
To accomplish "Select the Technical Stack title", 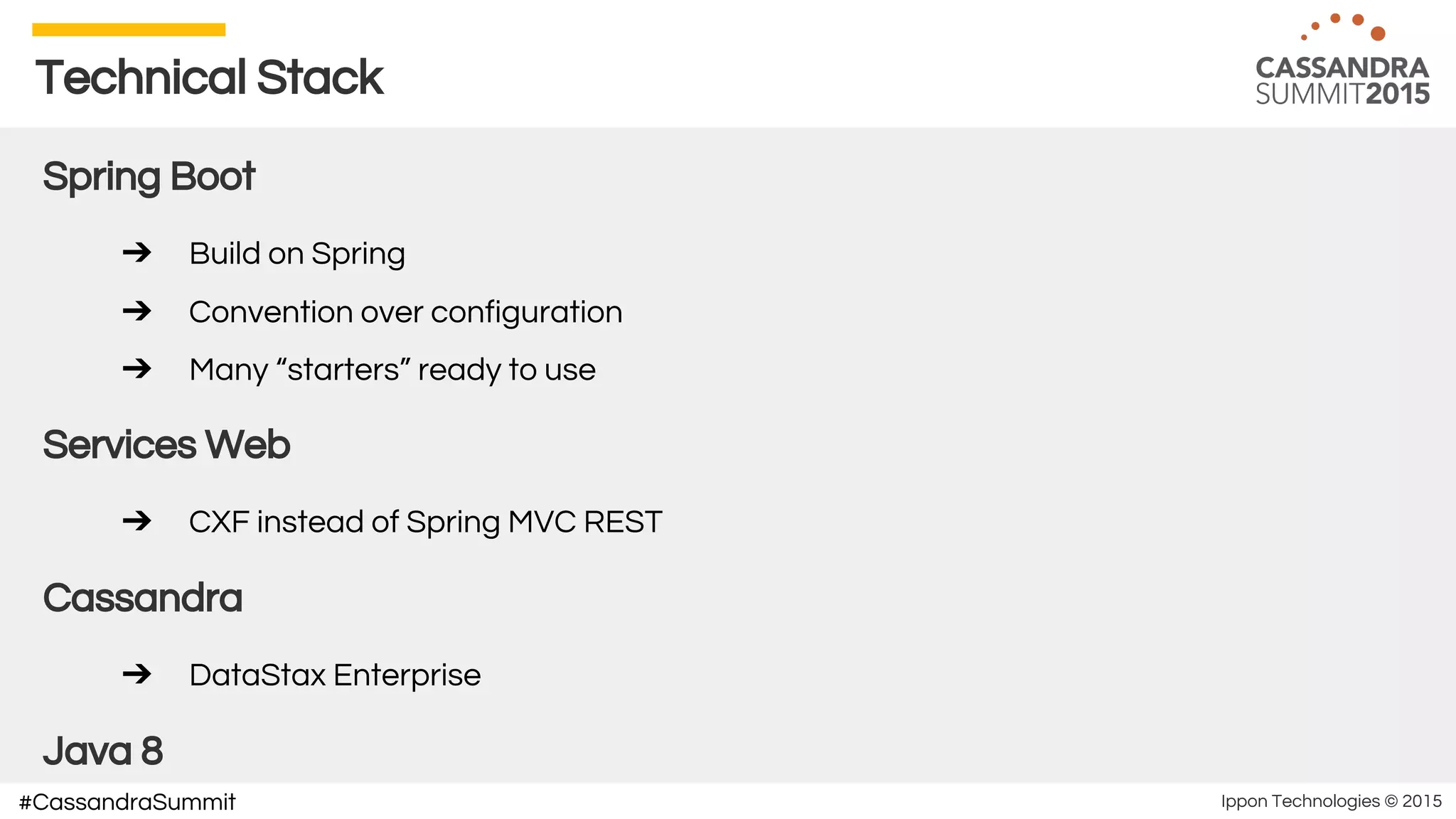I will (210, 77).
